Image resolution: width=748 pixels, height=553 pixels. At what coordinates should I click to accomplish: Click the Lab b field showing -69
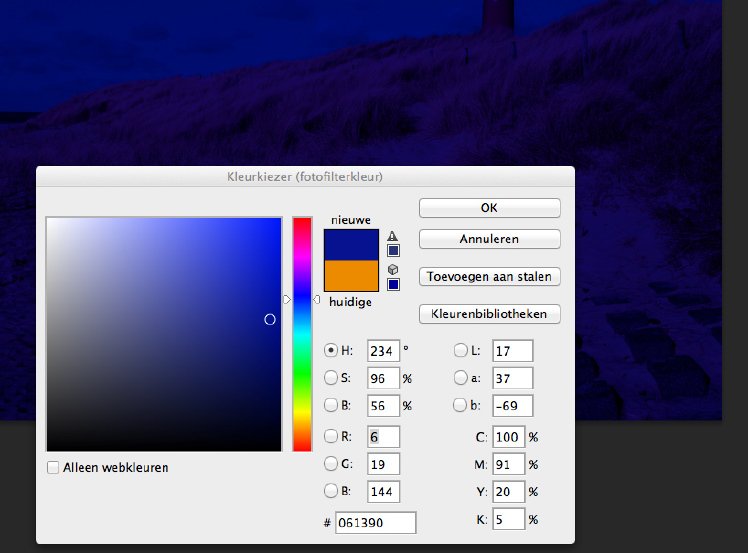(512, 406)
